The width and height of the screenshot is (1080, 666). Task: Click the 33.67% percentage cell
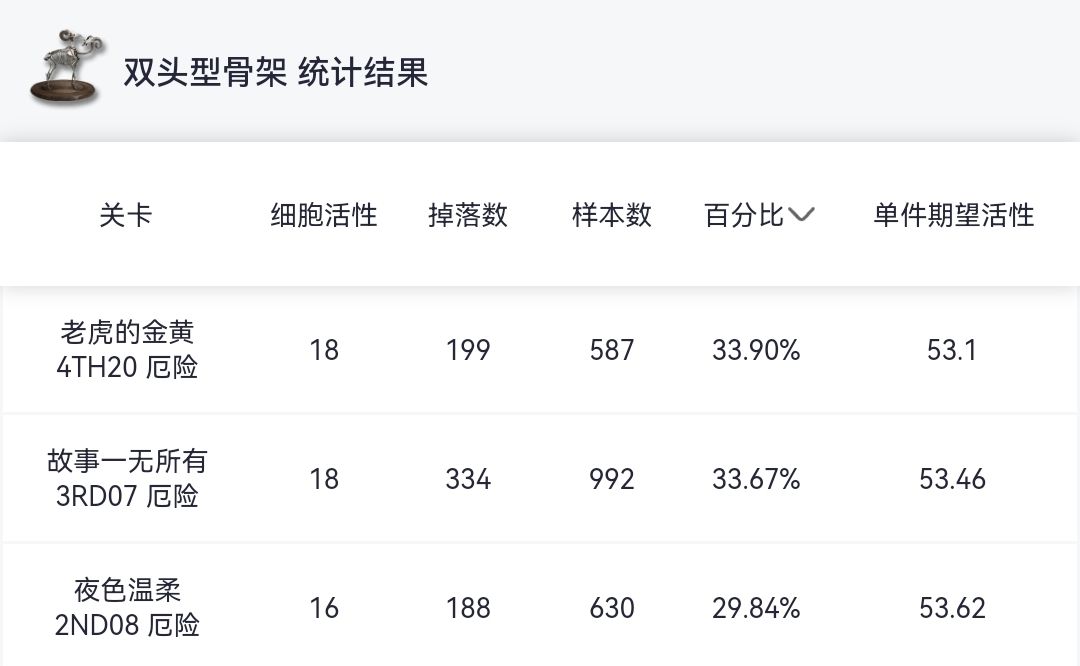[x=756, y=479]
